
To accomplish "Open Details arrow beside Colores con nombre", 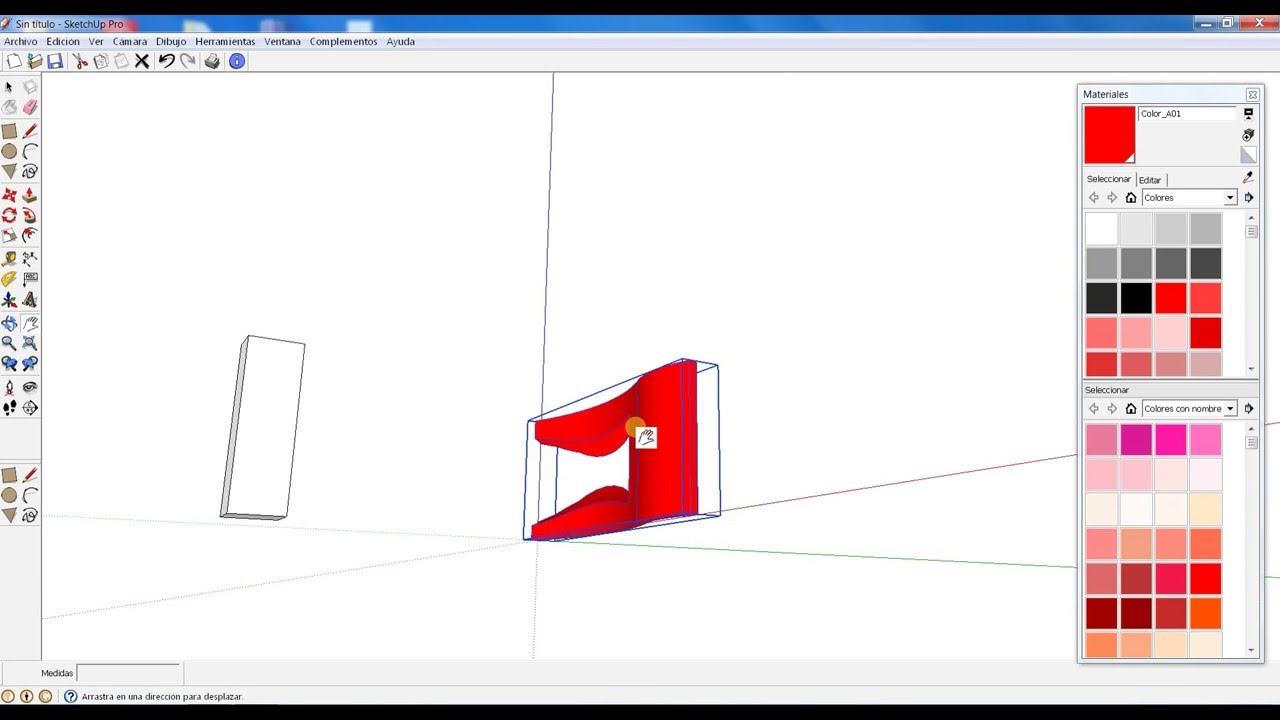I will point(1249,409).
